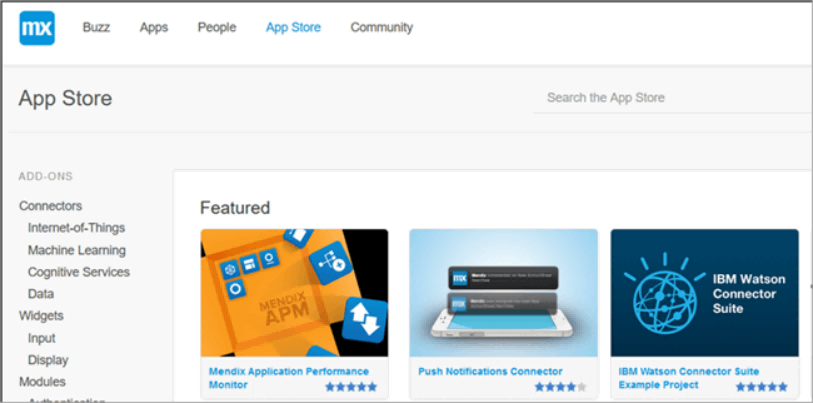Open the Mendix Application Performance Monitor link
813x403 pixels.
click(289, 378)
